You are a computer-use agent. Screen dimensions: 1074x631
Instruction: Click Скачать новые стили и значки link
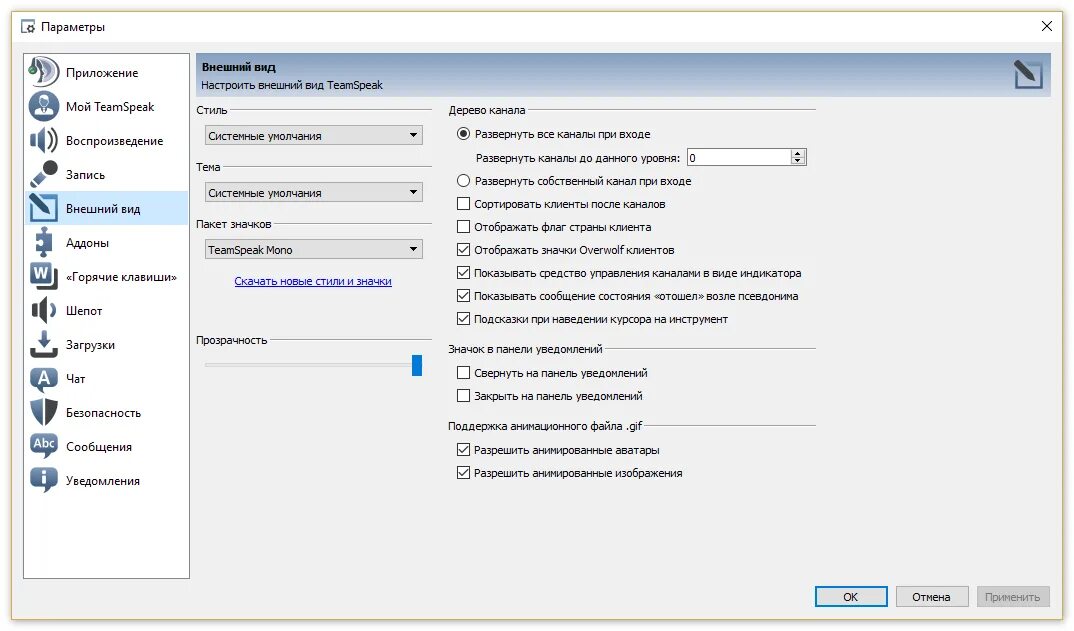click(313, 281)
